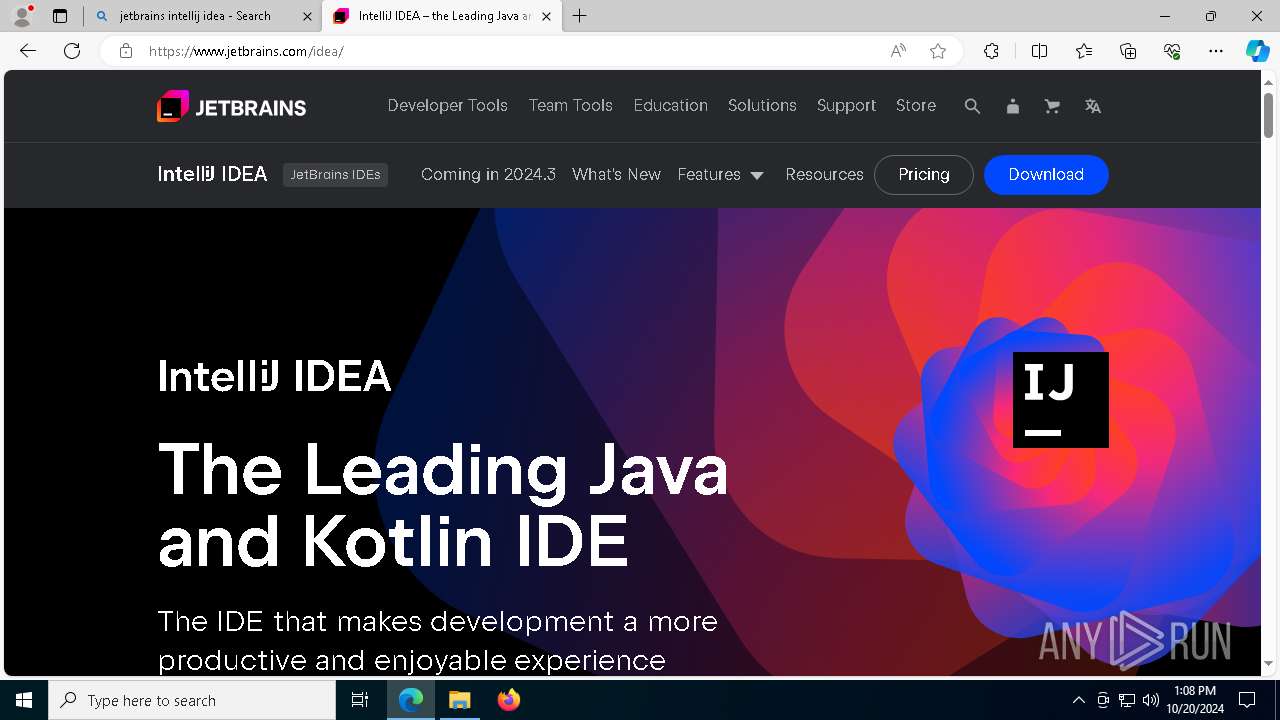Open the Team Tools menu
1280x720 pixels.
click(571, 105)
